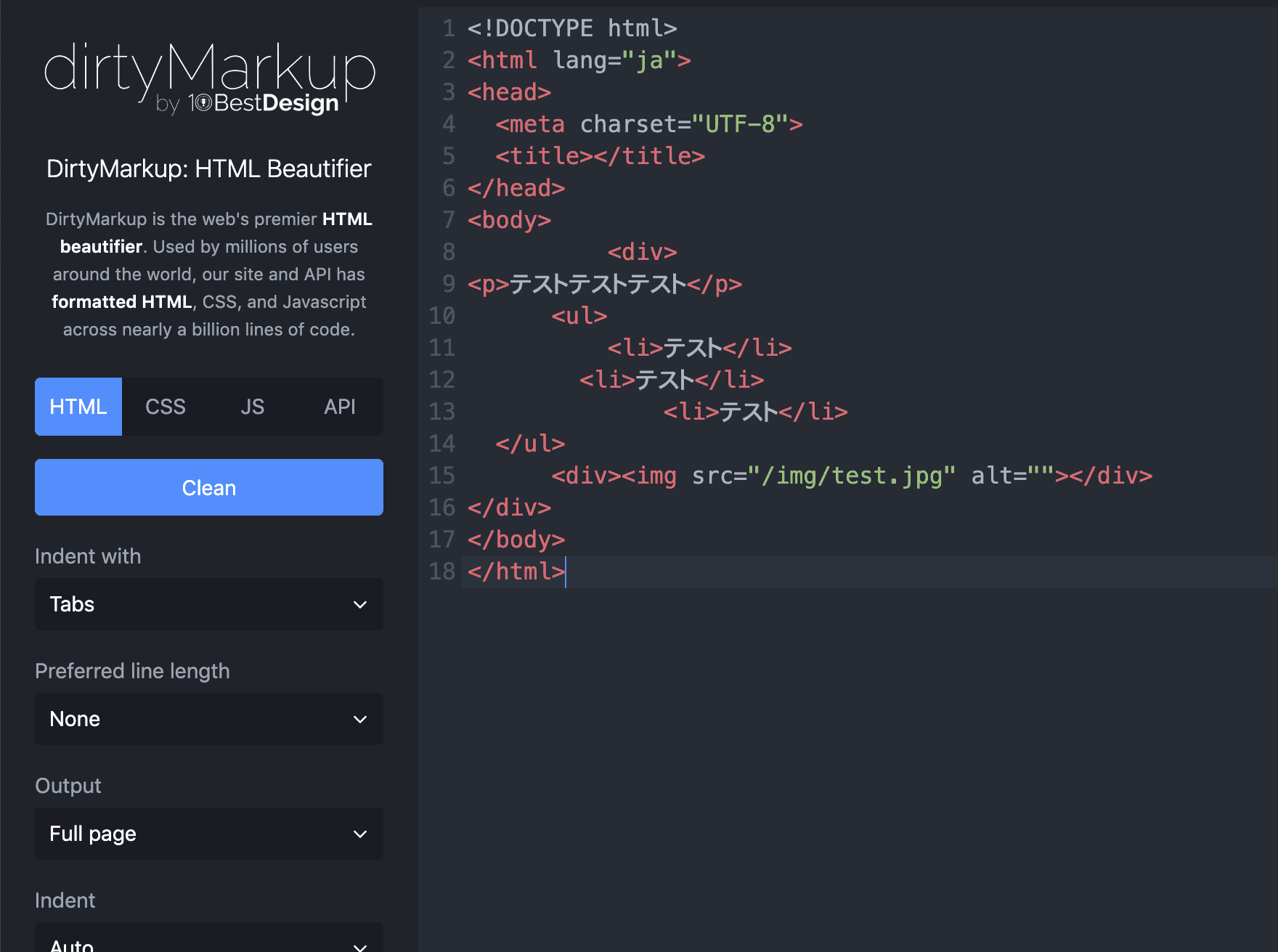
Task: Click the meta charset line
Action: (649, 124)
